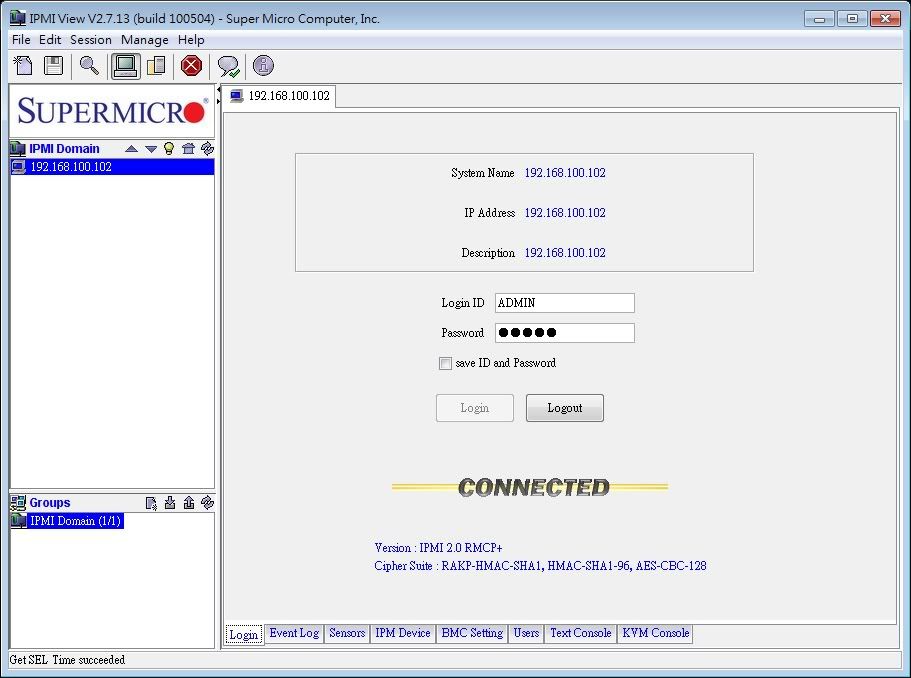Open the File menu
The image size is (911, 678).
21,40
